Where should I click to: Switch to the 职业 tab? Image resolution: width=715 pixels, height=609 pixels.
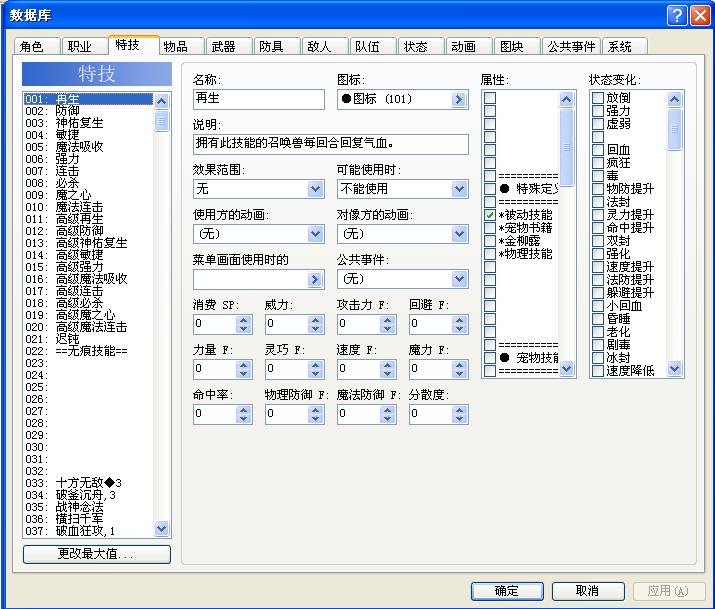point(84,46)
